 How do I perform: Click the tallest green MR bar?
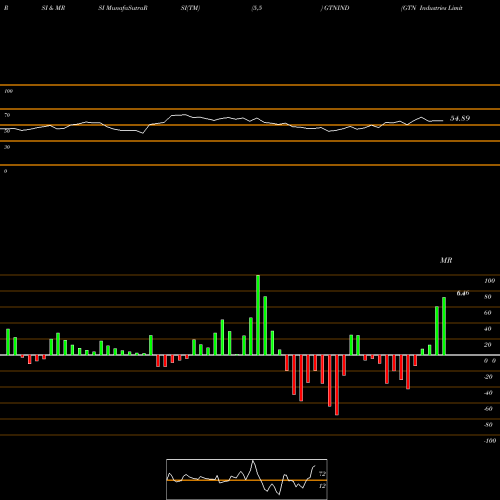[258, 315]
